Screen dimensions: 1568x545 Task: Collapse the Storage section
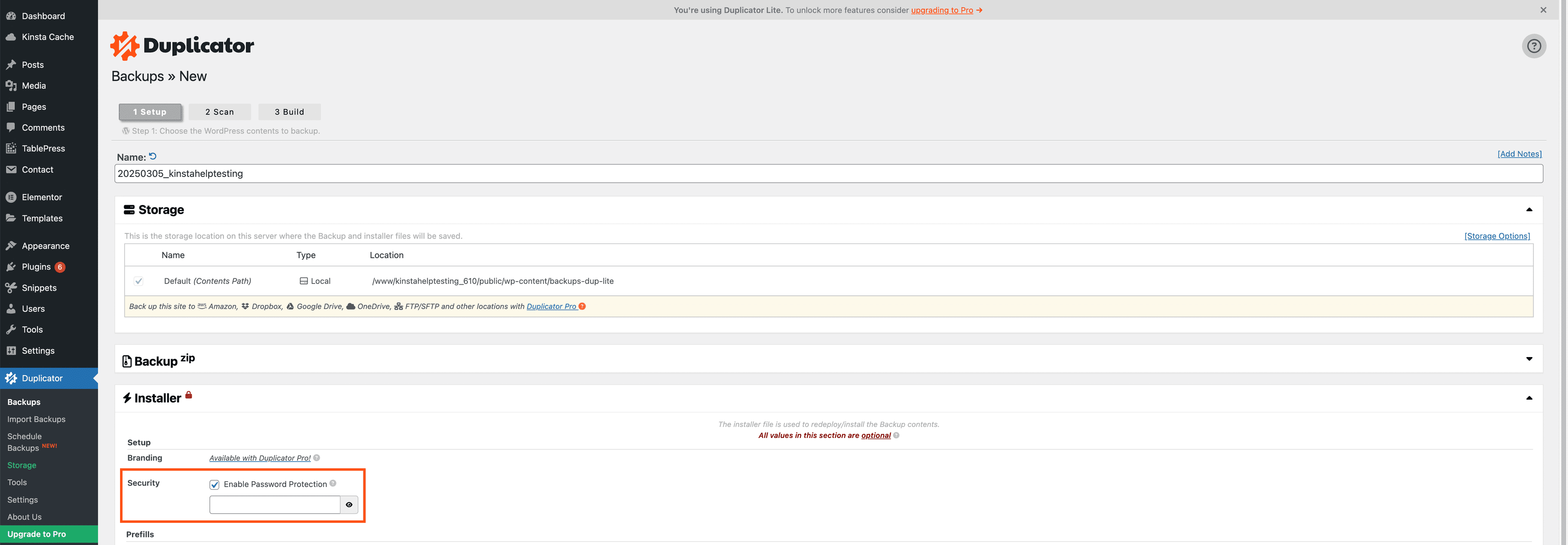coord(1530,210)
